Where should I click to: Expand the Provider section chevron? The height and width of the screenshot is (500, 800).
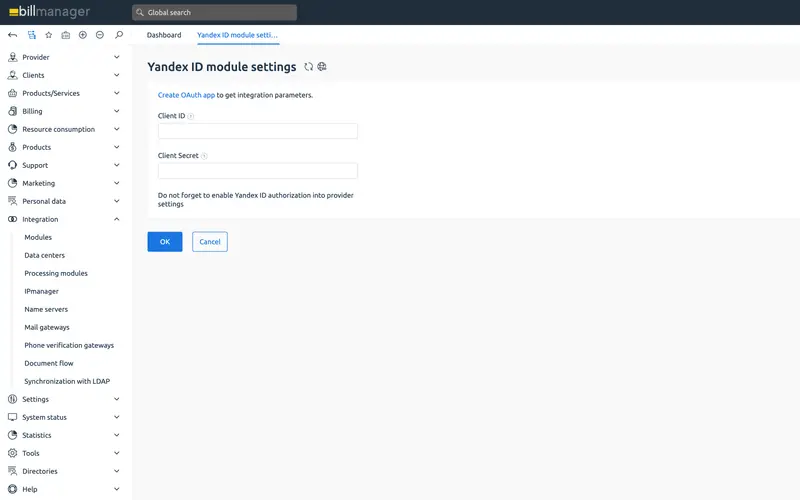click(x=116, y=57)
